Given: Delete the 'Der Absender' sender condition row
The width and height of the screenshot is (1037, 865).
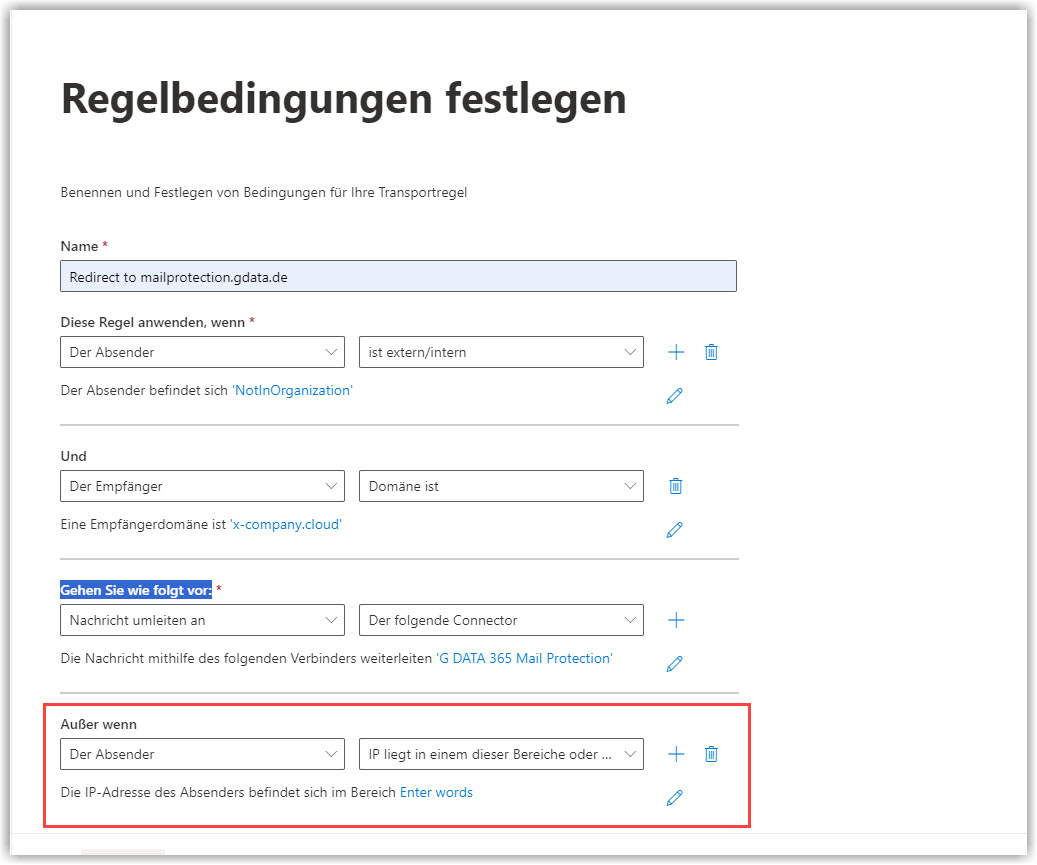Looking at the screenshot, I should point(711,352).
